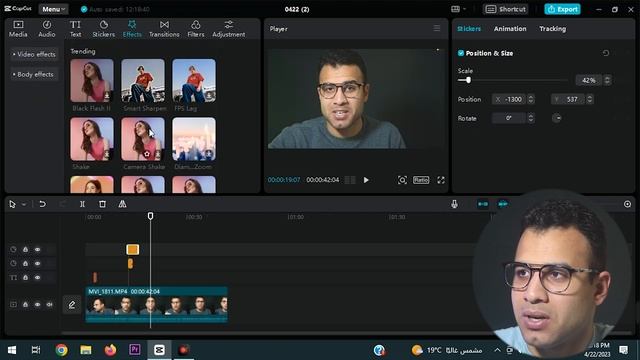Switch to the Animation tab

click(510, 29)
